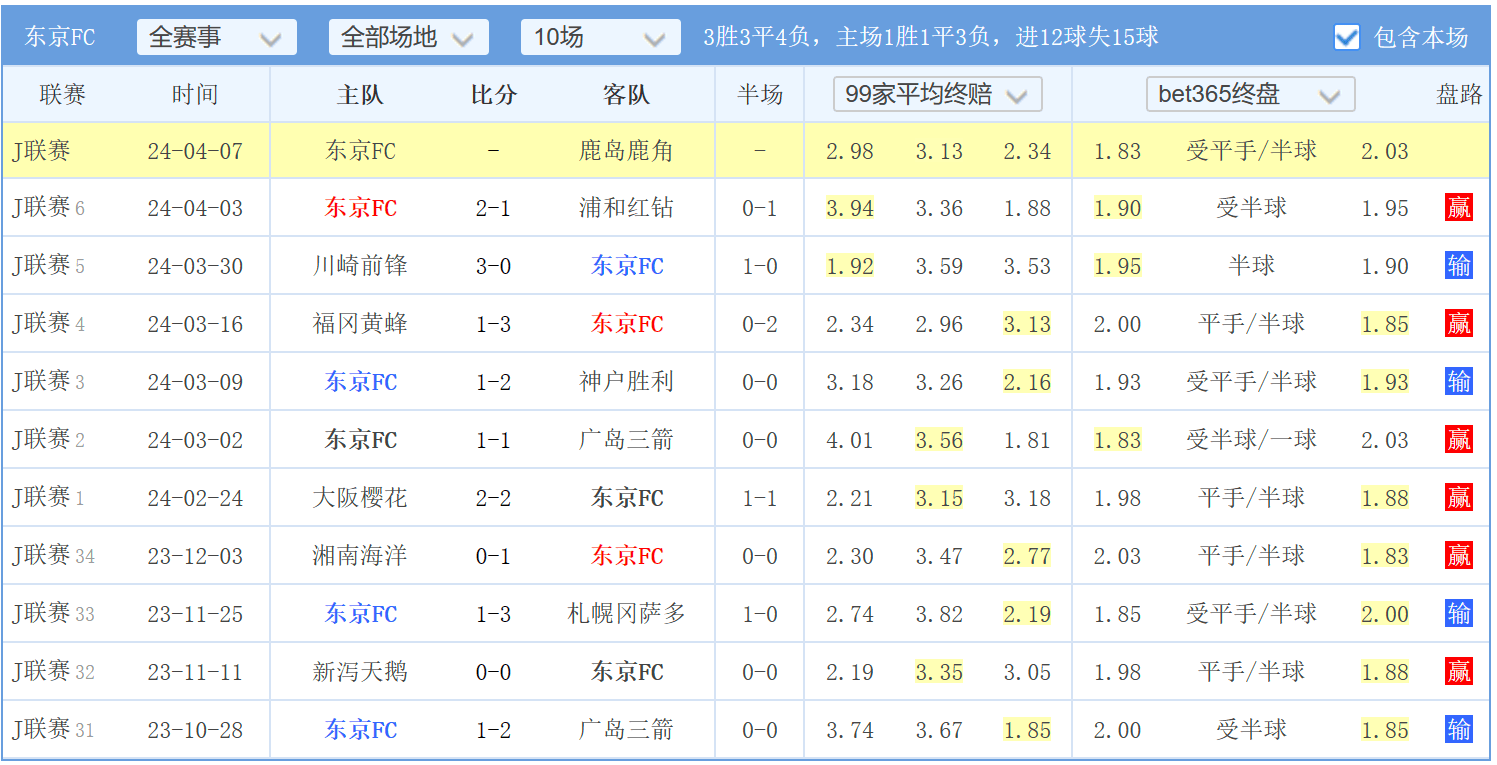Click the 盘路 column header
This screenshot has height=765, width=1497.
pos(1459,95)
